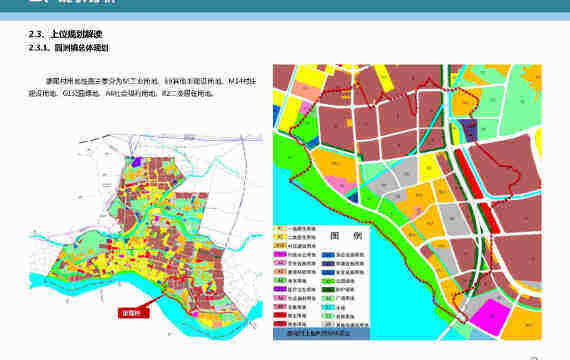Click the blue caption bar below legend
570x360 pixels.
coord(321,333)
